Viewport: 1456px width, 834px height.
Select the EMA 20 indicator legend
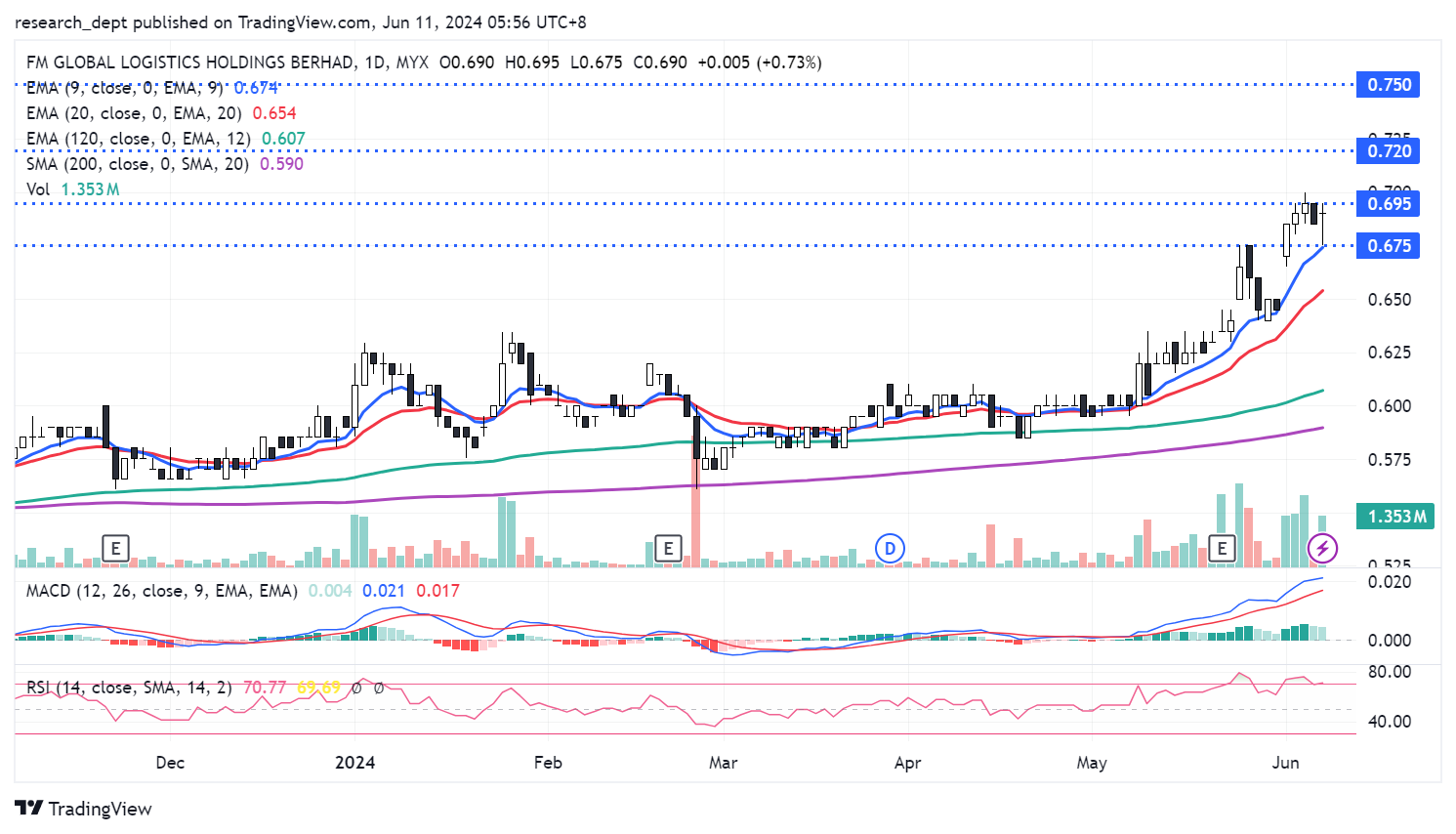point(134,113)
